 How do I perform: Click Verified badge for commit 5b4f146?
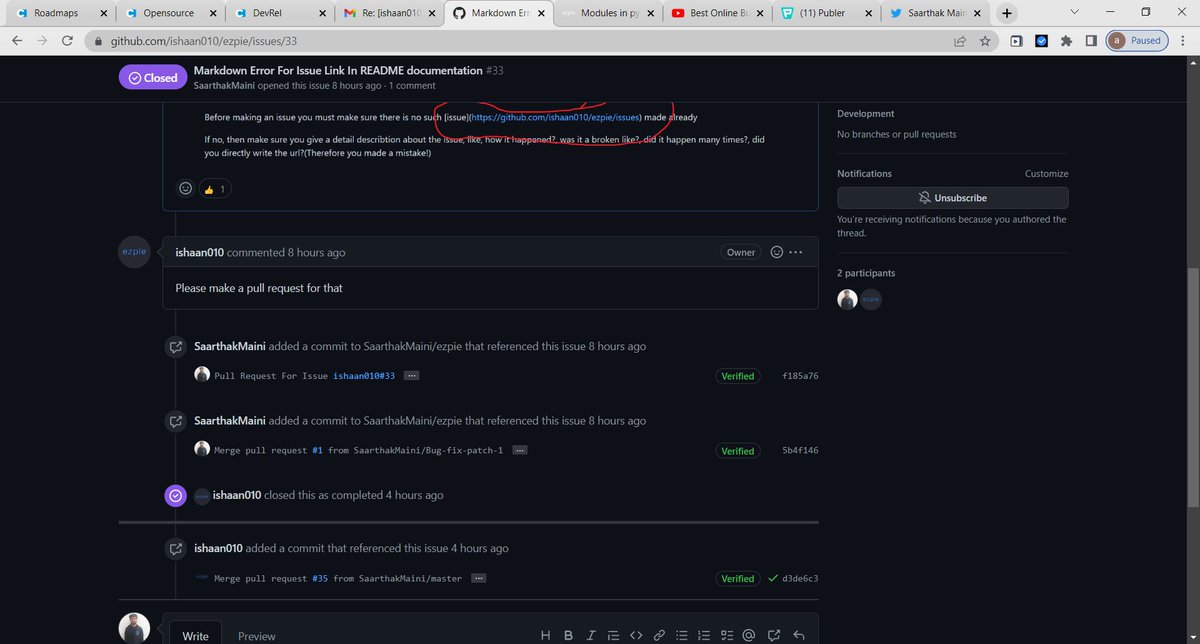pos(738,451)
